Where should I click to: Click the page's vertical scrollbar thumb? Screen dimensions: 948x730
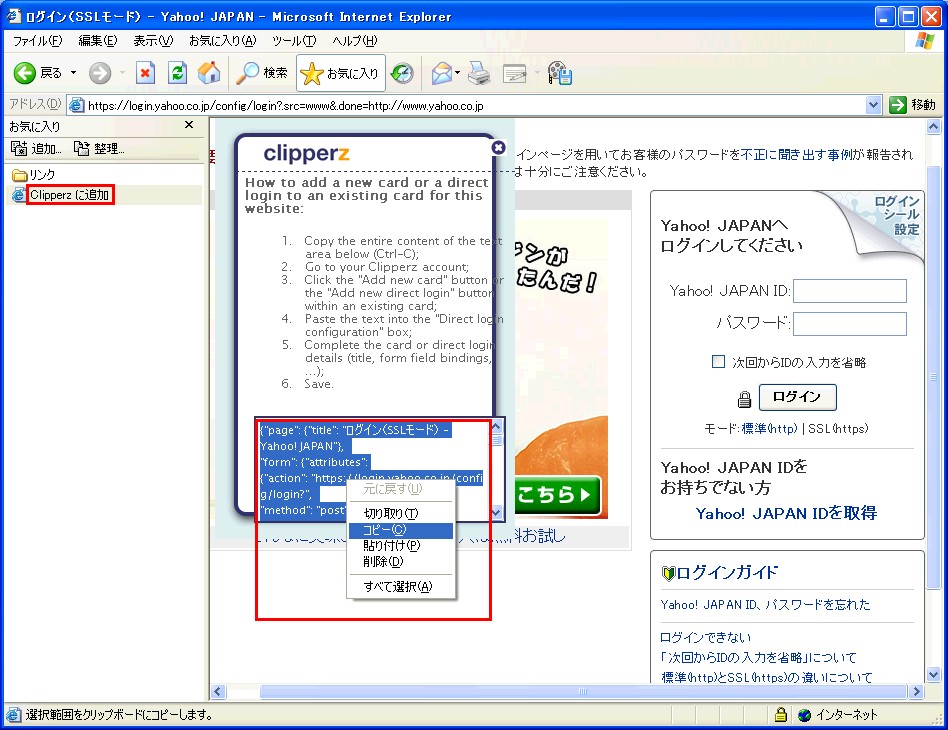(x=933, y=377)
